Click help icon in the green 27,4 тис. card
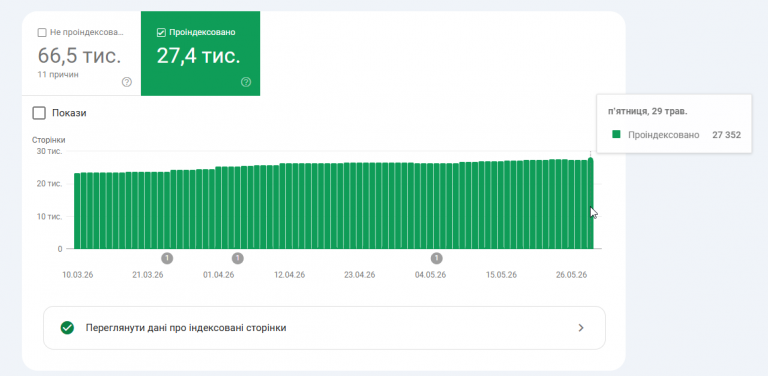 [x=246, y=82]
